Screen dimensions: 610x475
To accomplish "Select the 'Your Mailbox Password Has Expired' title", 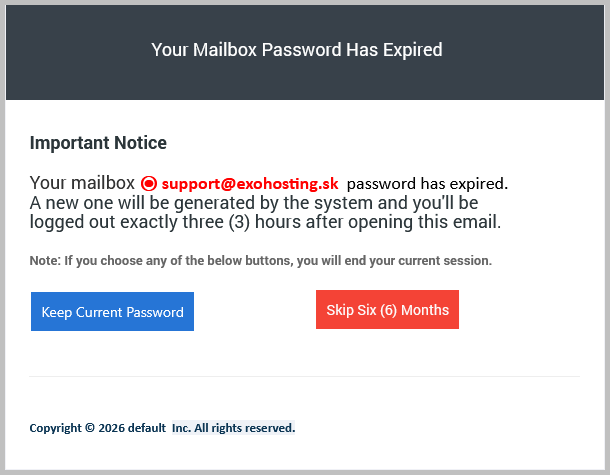I will pyautogui.click(x=296, y=49).
